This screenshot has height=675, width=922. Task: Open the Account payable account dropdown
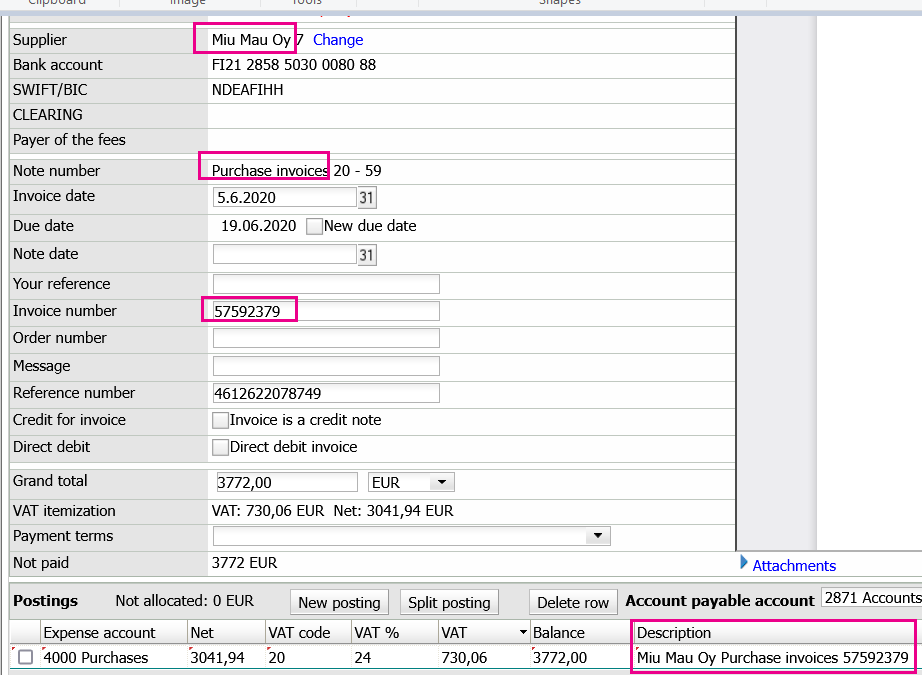[x=870, y=598]
